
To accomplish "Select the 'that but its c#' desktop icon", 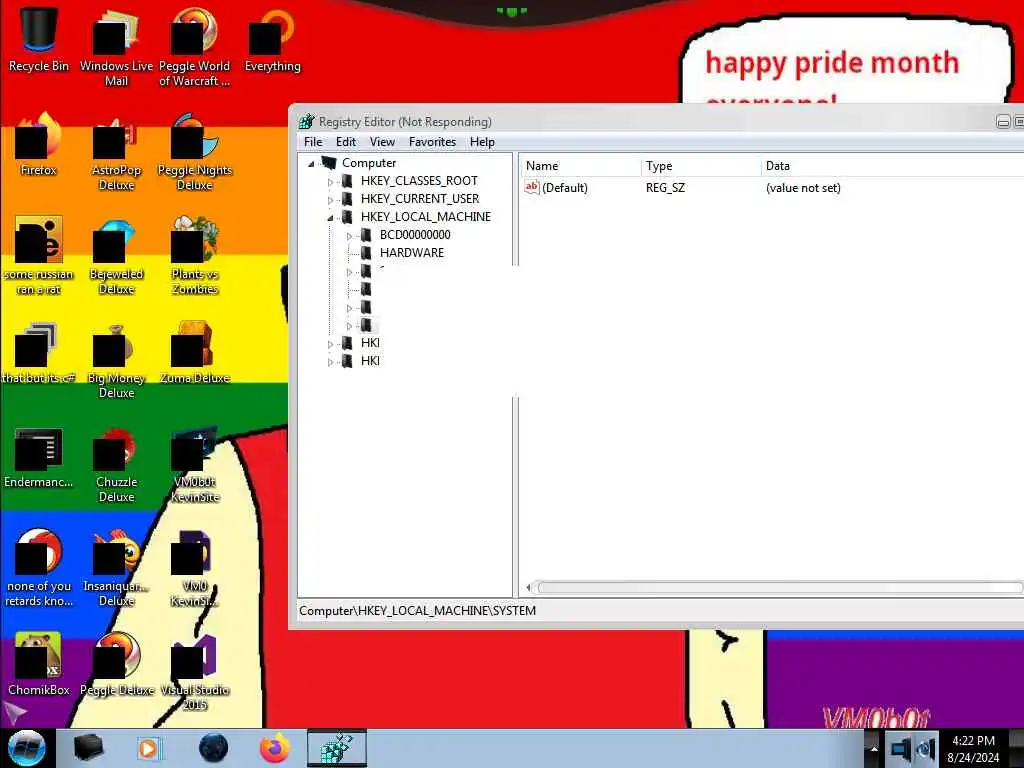I will (39, 353).
